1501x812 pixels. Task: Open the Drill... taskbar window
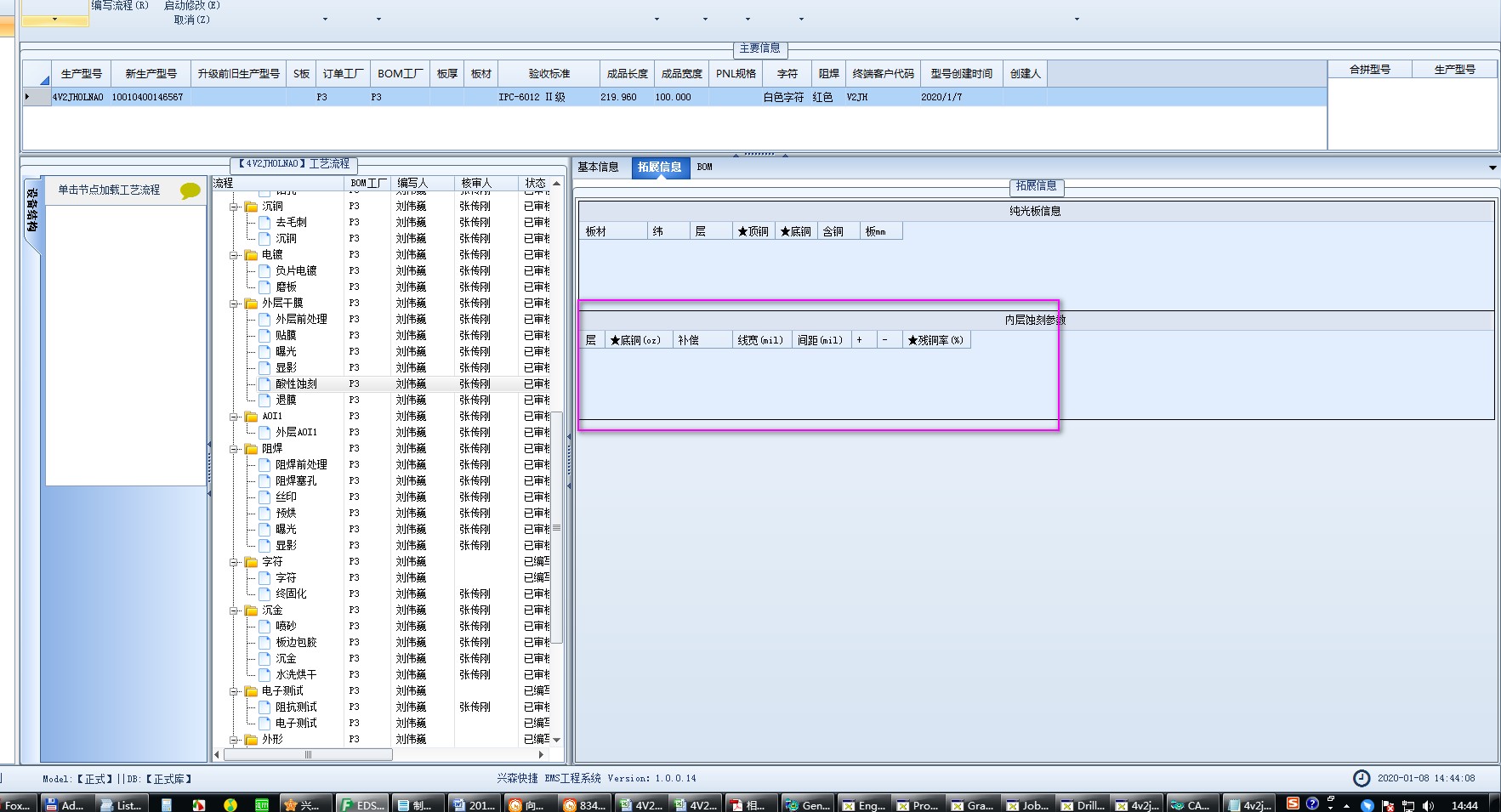pos(1083,804)
